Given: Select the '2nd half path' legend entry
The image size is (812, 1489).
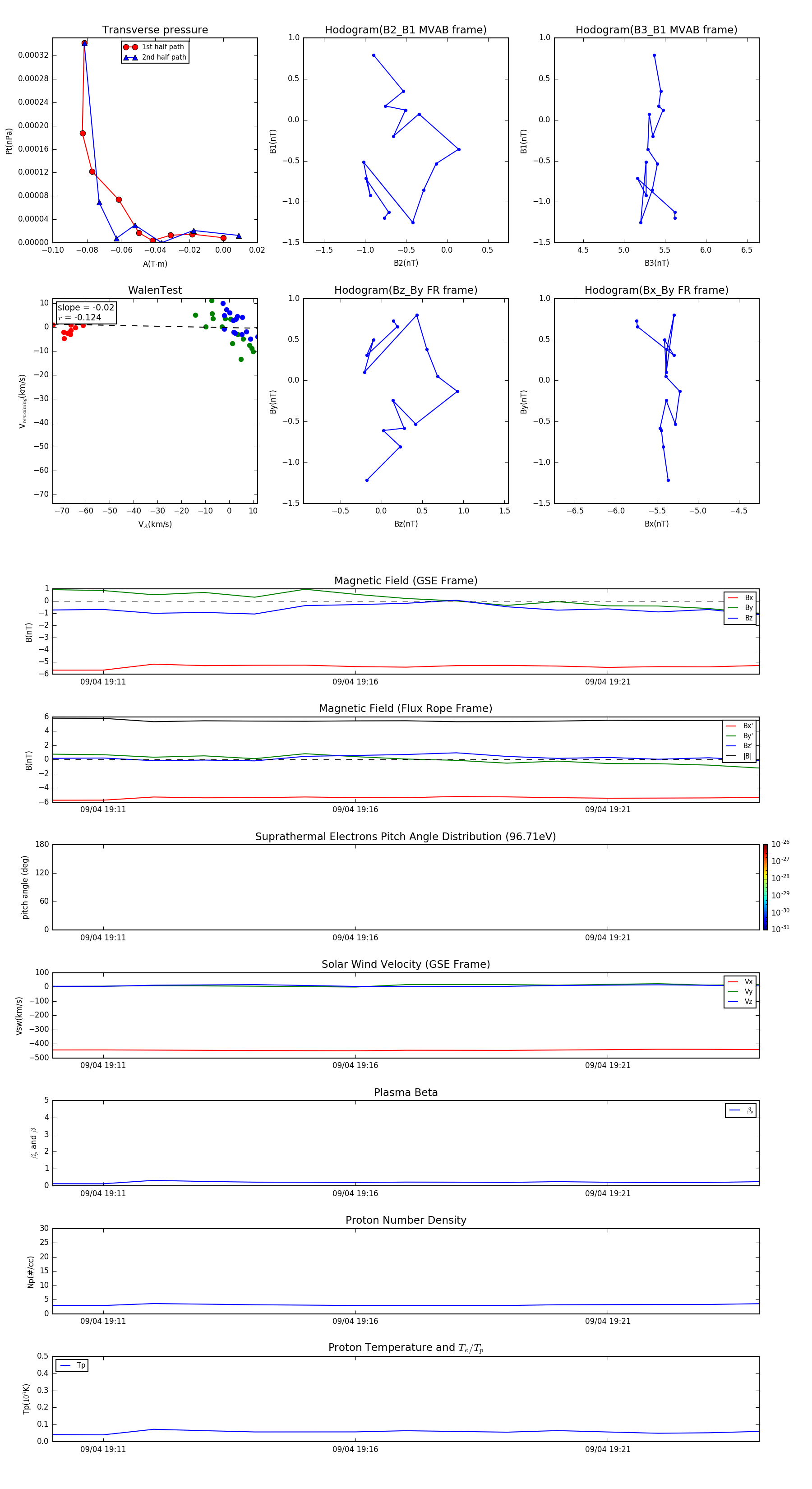Looking at the screenshot, I should pyautogui.click(x=154, y=57).
